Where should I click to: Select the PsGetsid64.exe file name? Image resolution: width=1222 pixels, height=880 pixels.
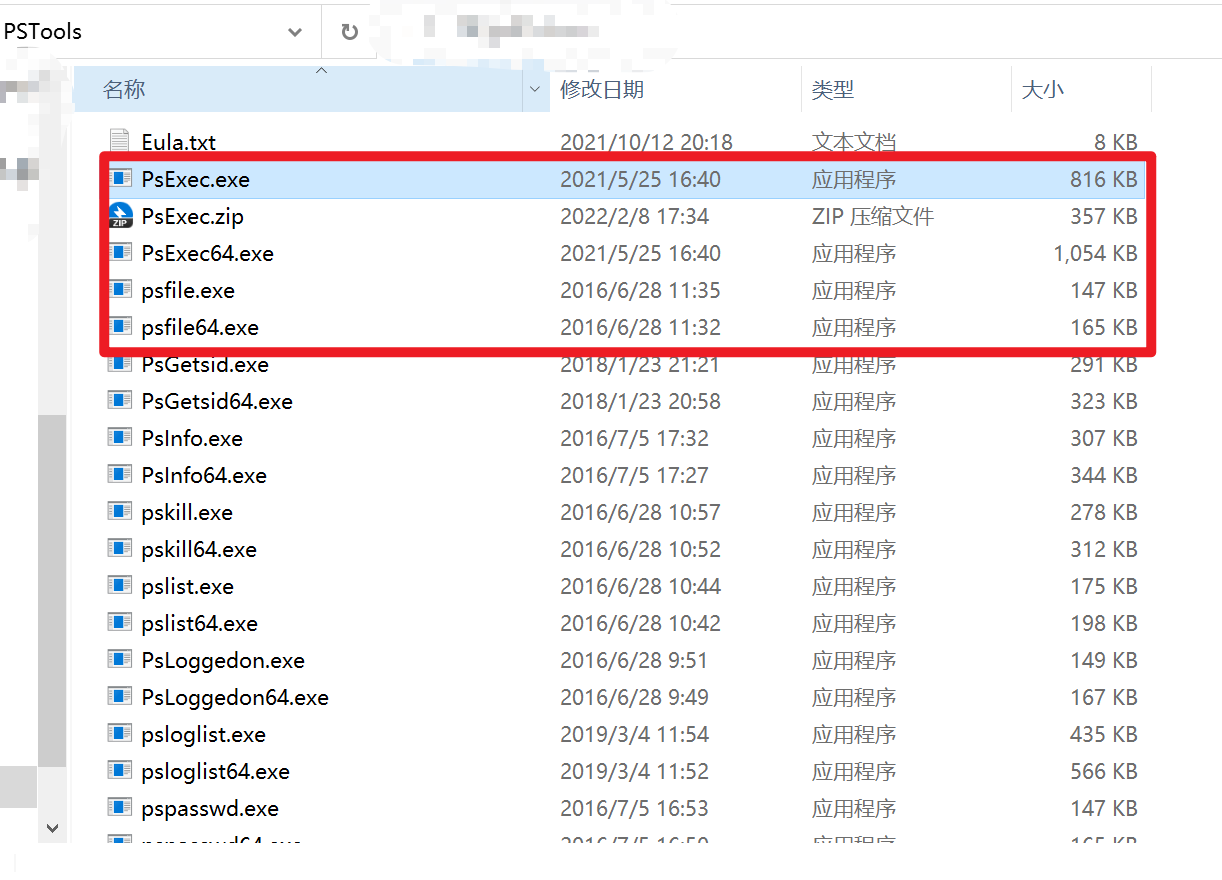click(x=217, y=401)
